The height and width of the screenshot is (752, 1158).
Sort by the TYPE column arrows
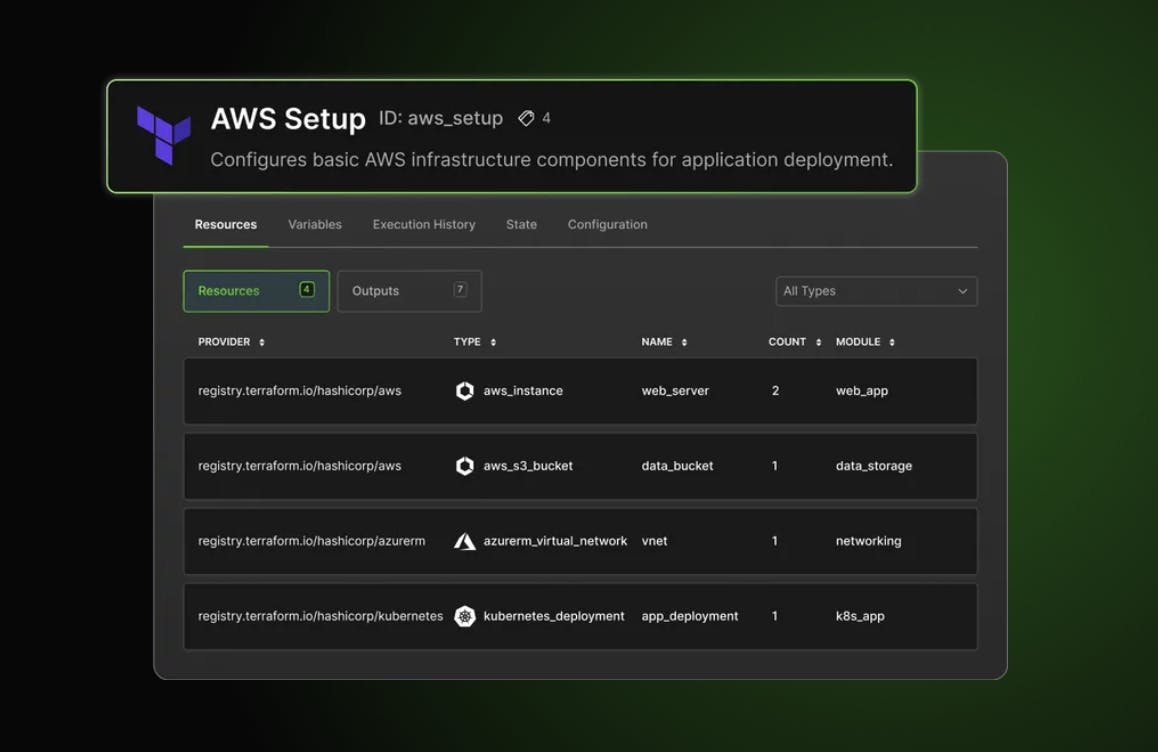pos(493,342)
